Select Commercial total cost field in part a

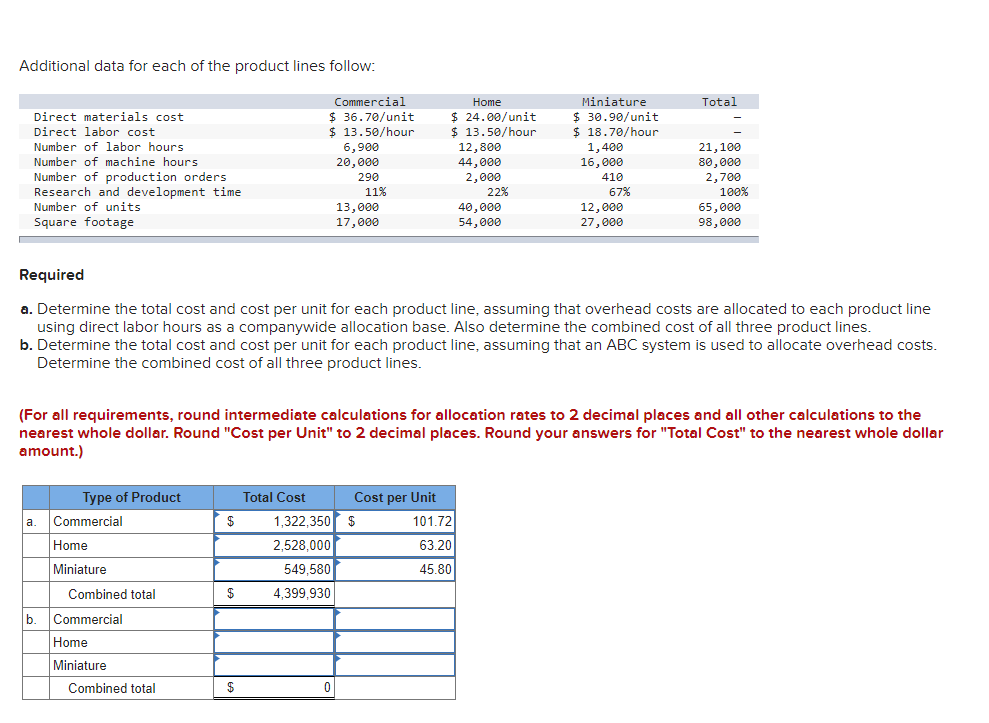click(274, 521)
